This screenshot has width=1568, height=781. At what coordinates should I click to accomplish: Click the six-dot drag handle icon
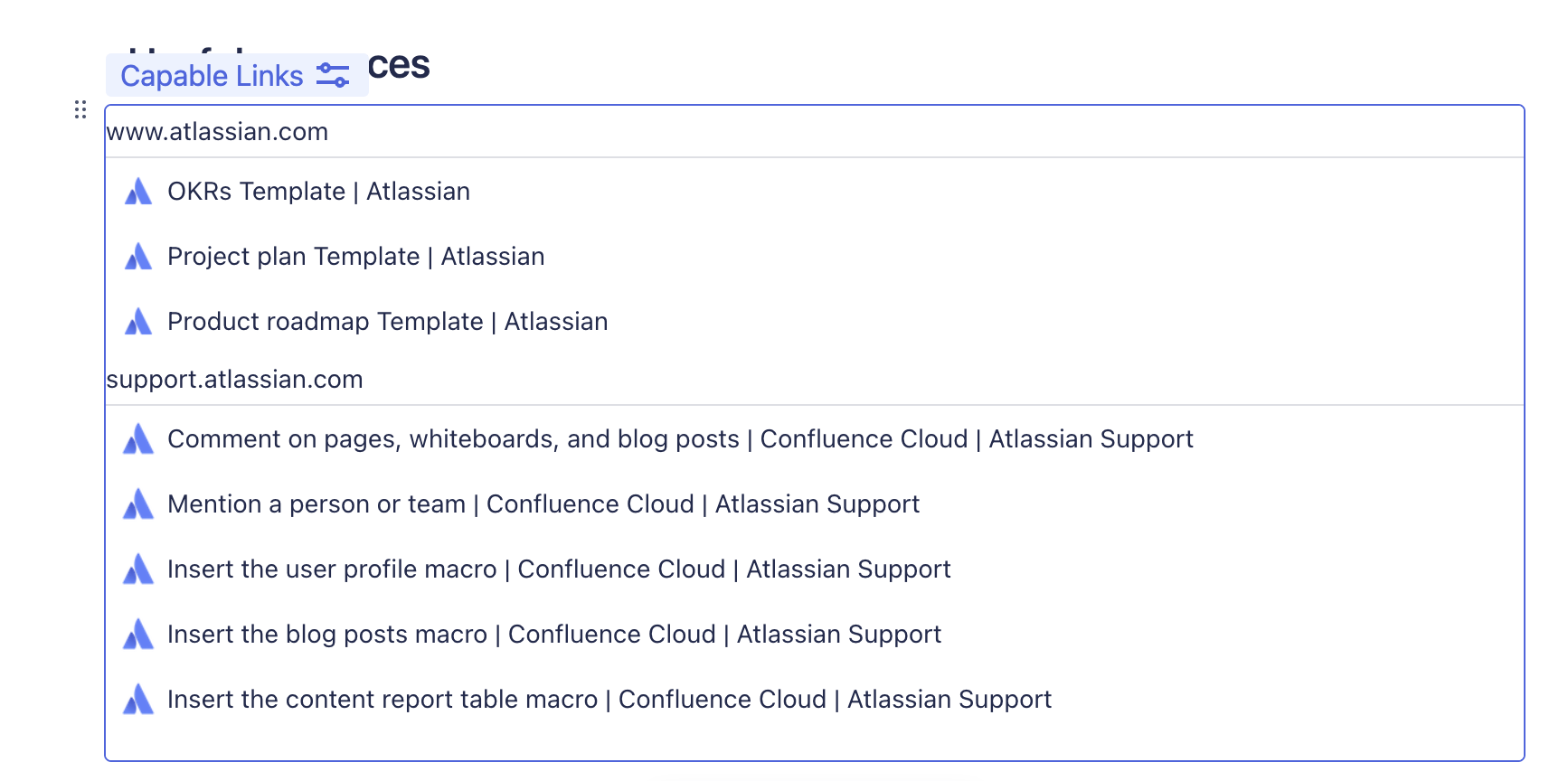click(x=80, y=109)
